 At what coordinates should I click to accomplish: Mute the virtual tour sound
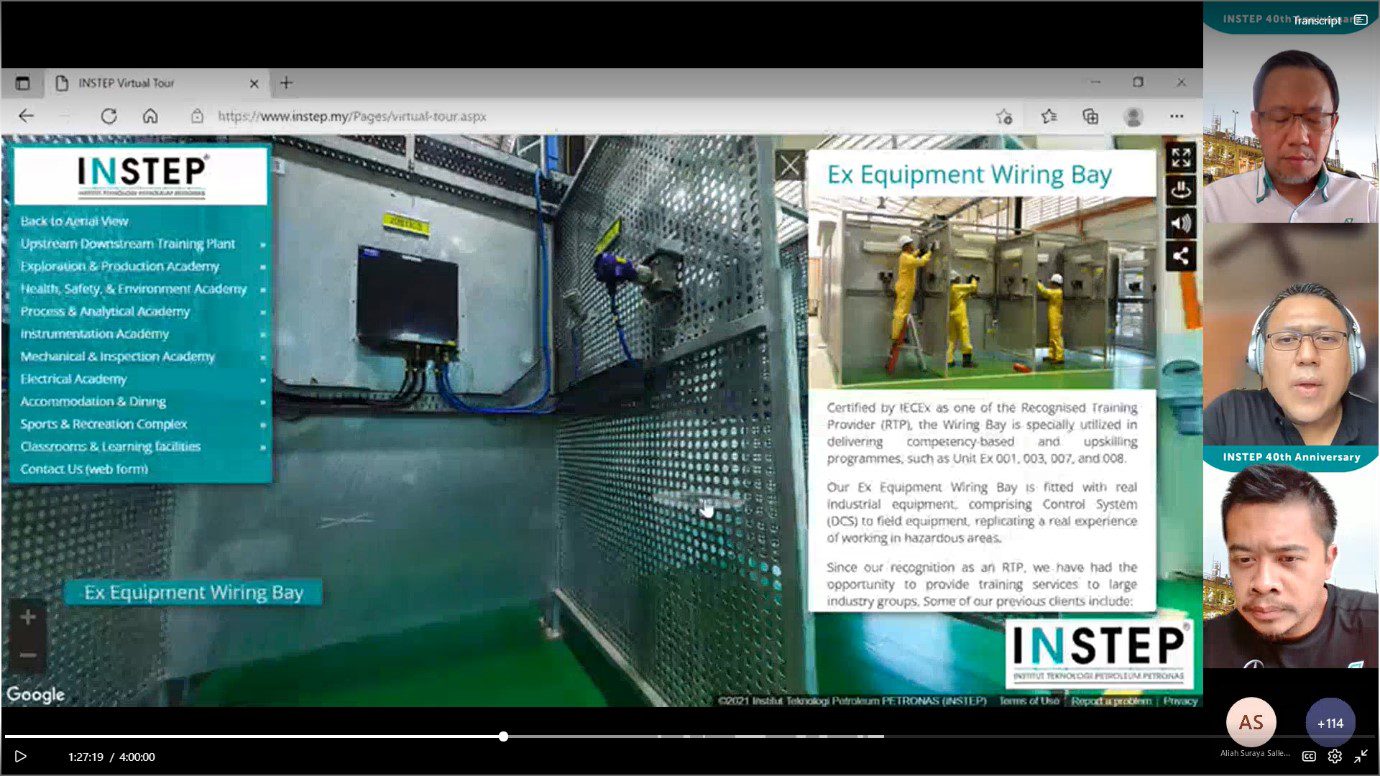(x=1181, y=223)
